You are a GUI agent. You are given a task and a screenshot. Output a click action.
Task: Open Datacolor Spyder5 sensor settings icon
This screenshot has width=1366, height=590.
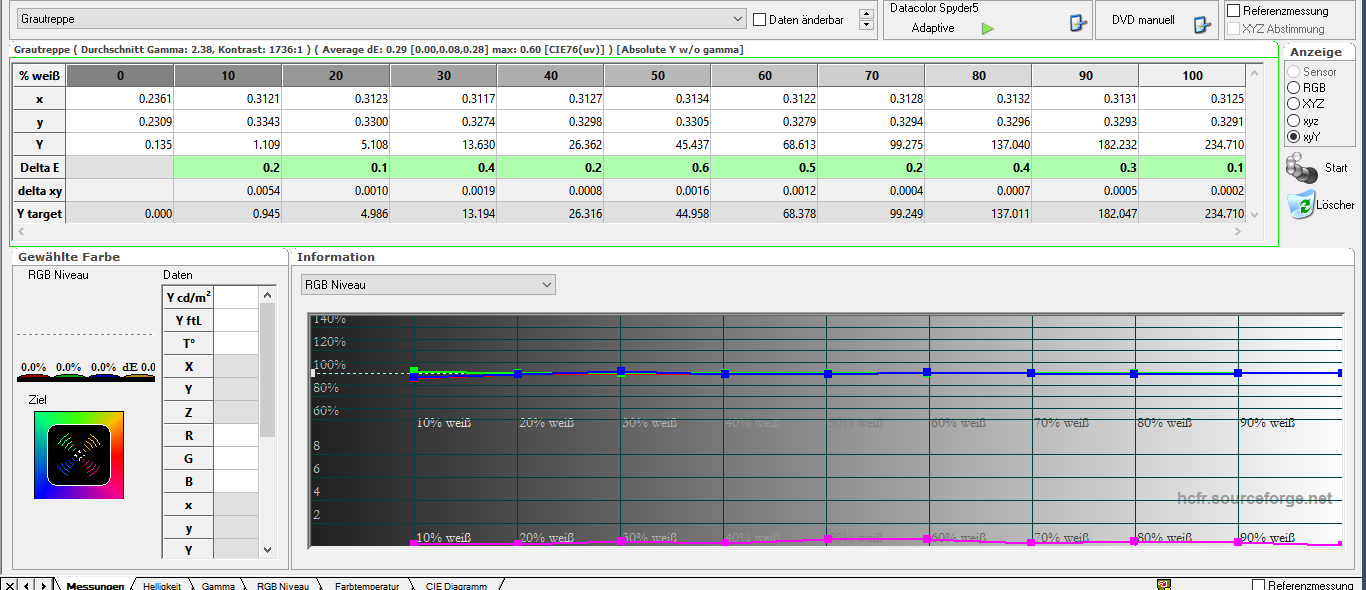(x=1078, y=23)
